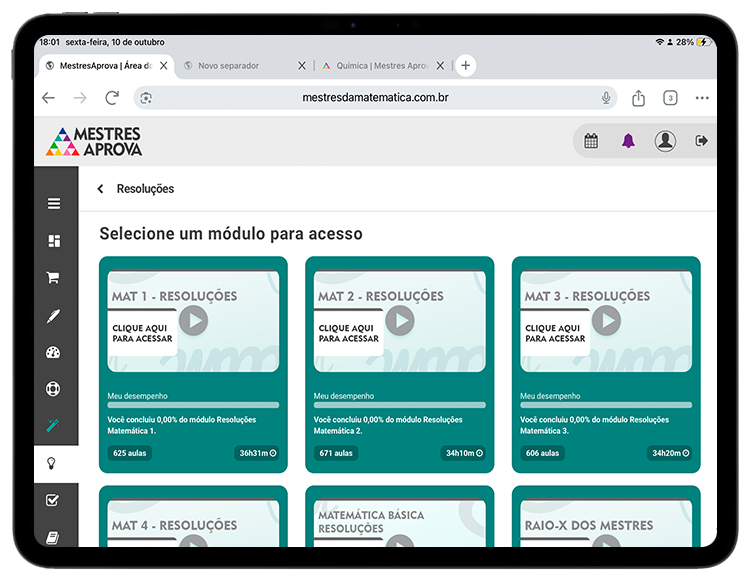Click the 625 aulas badge
Screen dimensions: 750x581
pos(130,453)
